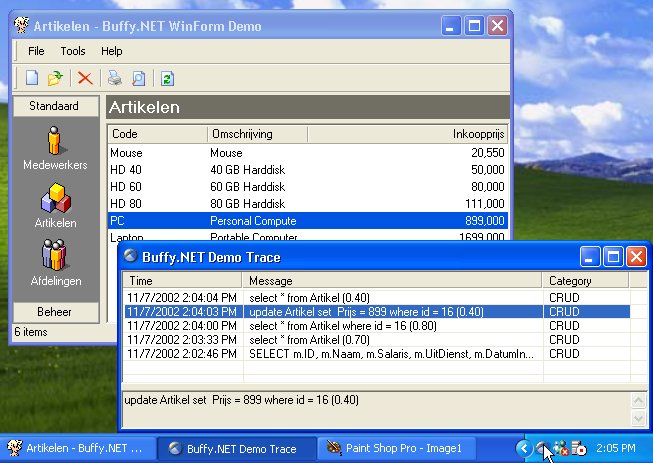Minimize the Buffy.NET Demo Trace window

[590, 256]
